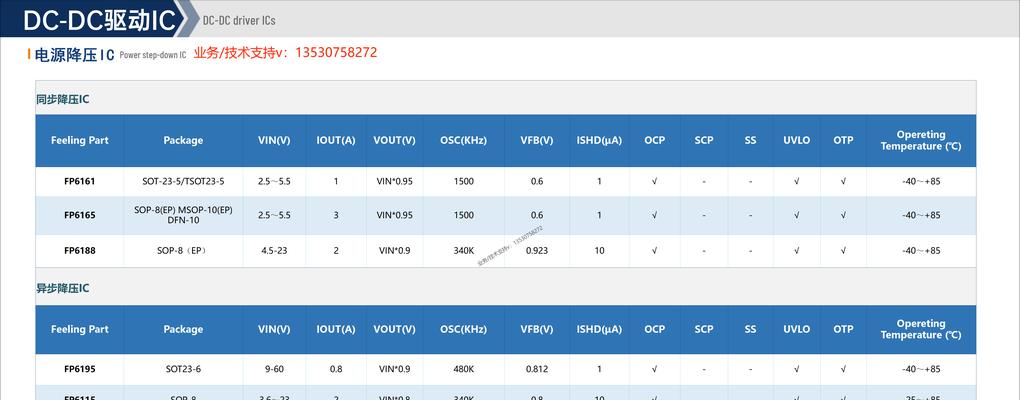Click 'VFB(V)' header in 同步降压IC table
Screen dimensions: 1020x400
pyautogui.click(x=537, y=140)
